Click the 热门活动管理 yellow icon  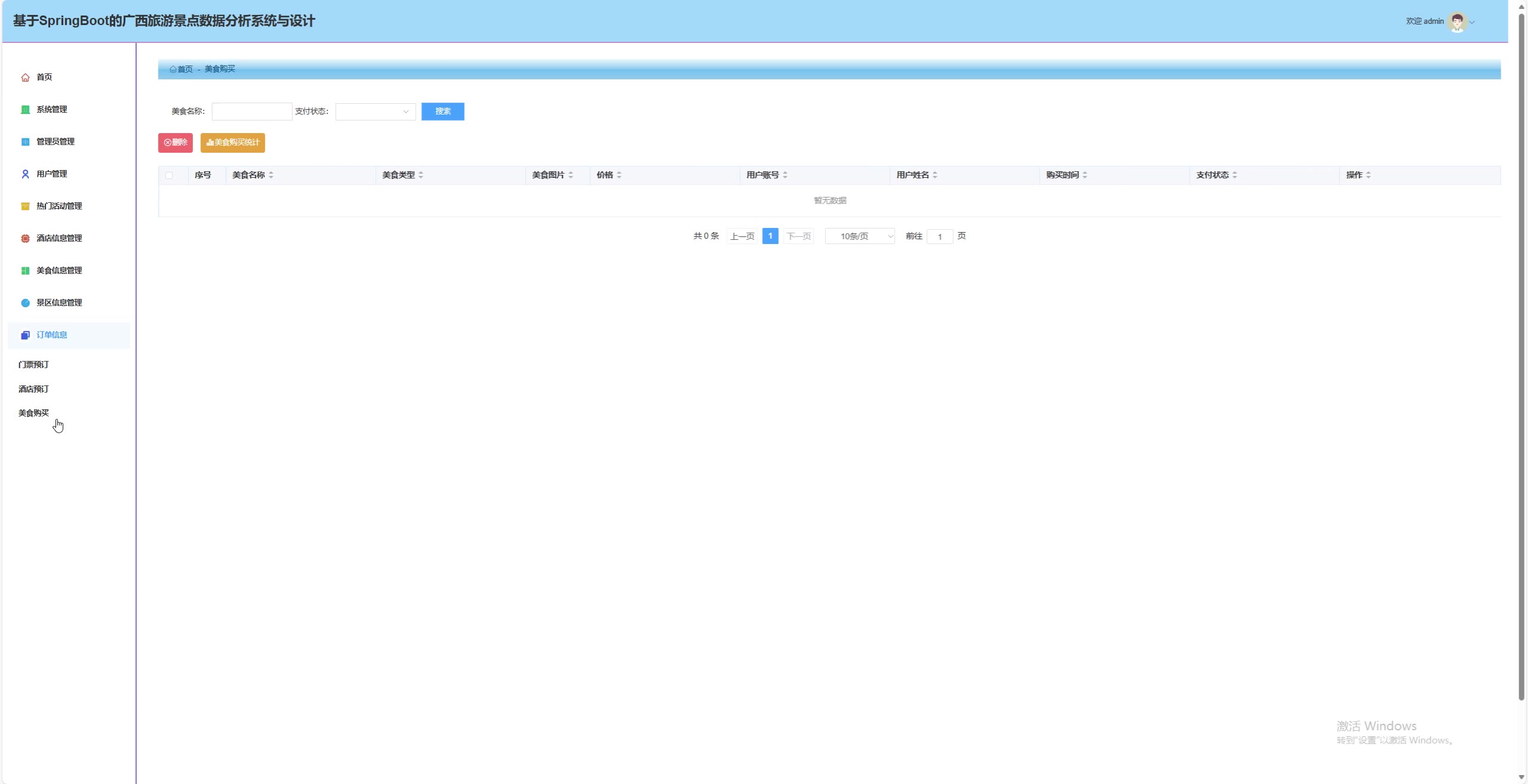pos(25,206)
